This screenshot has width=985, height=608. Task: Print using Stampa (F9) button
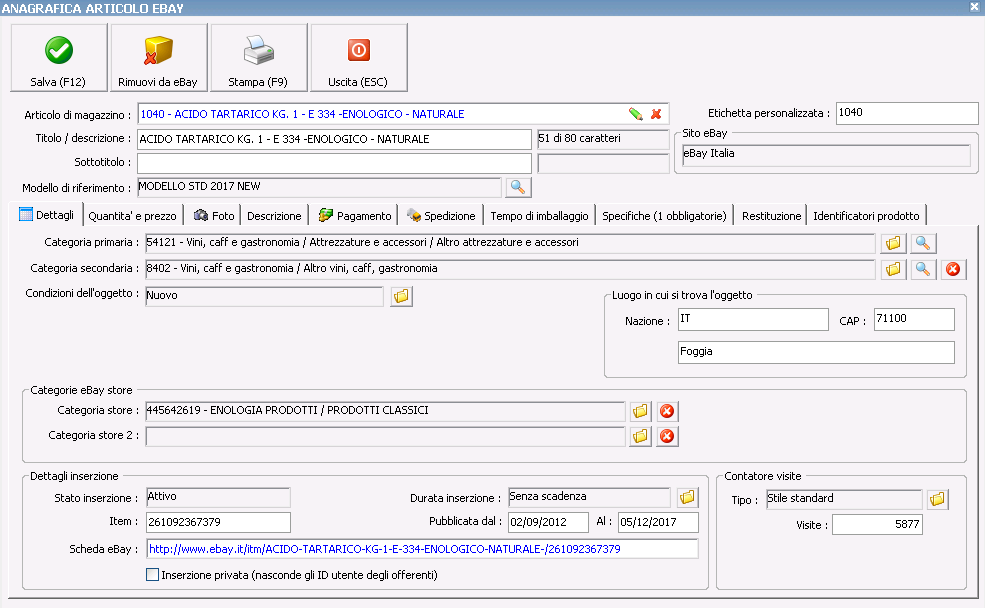pos(258,58)
